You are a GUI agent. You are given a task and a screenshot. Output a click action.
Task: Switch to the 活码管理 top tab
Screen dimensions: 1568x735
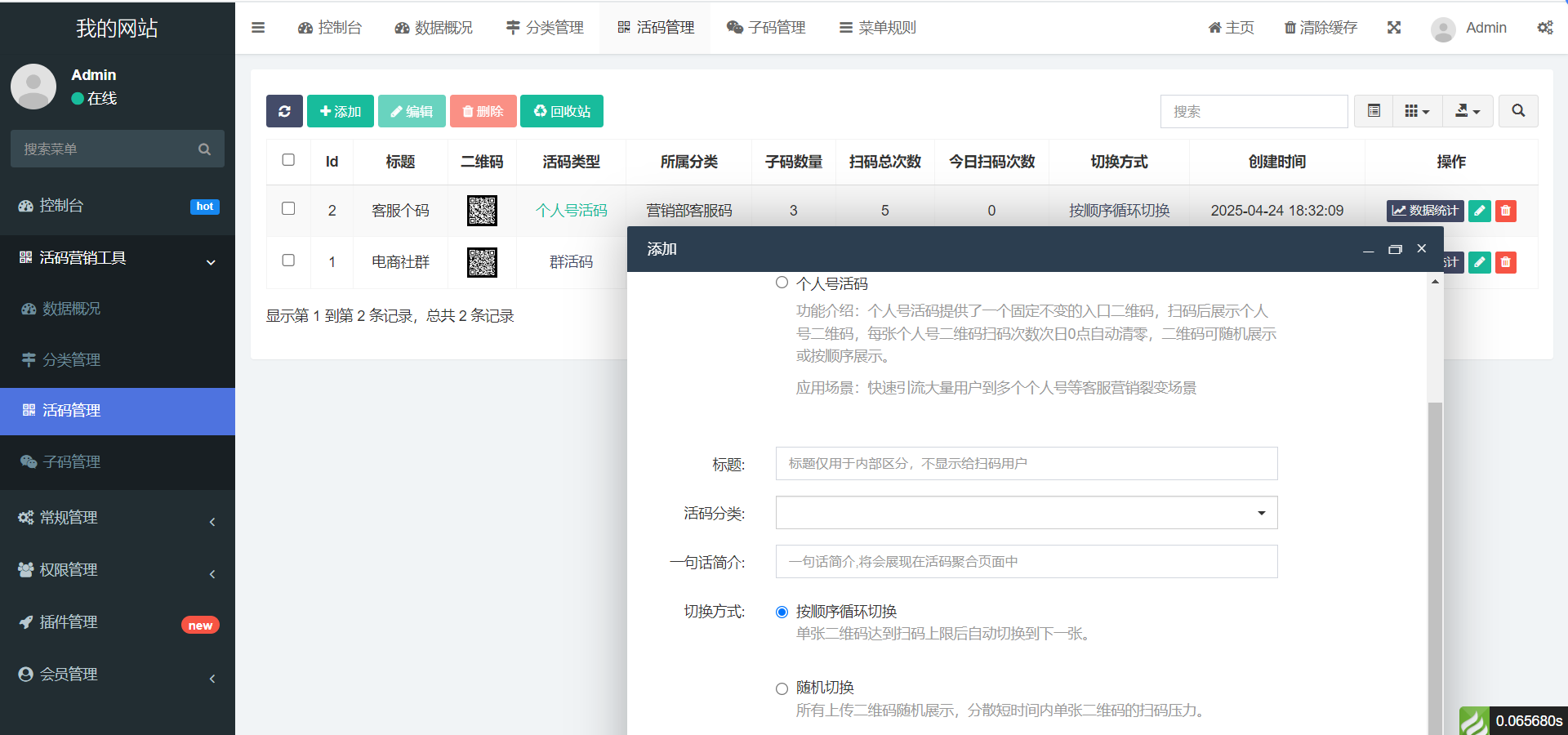656,28
